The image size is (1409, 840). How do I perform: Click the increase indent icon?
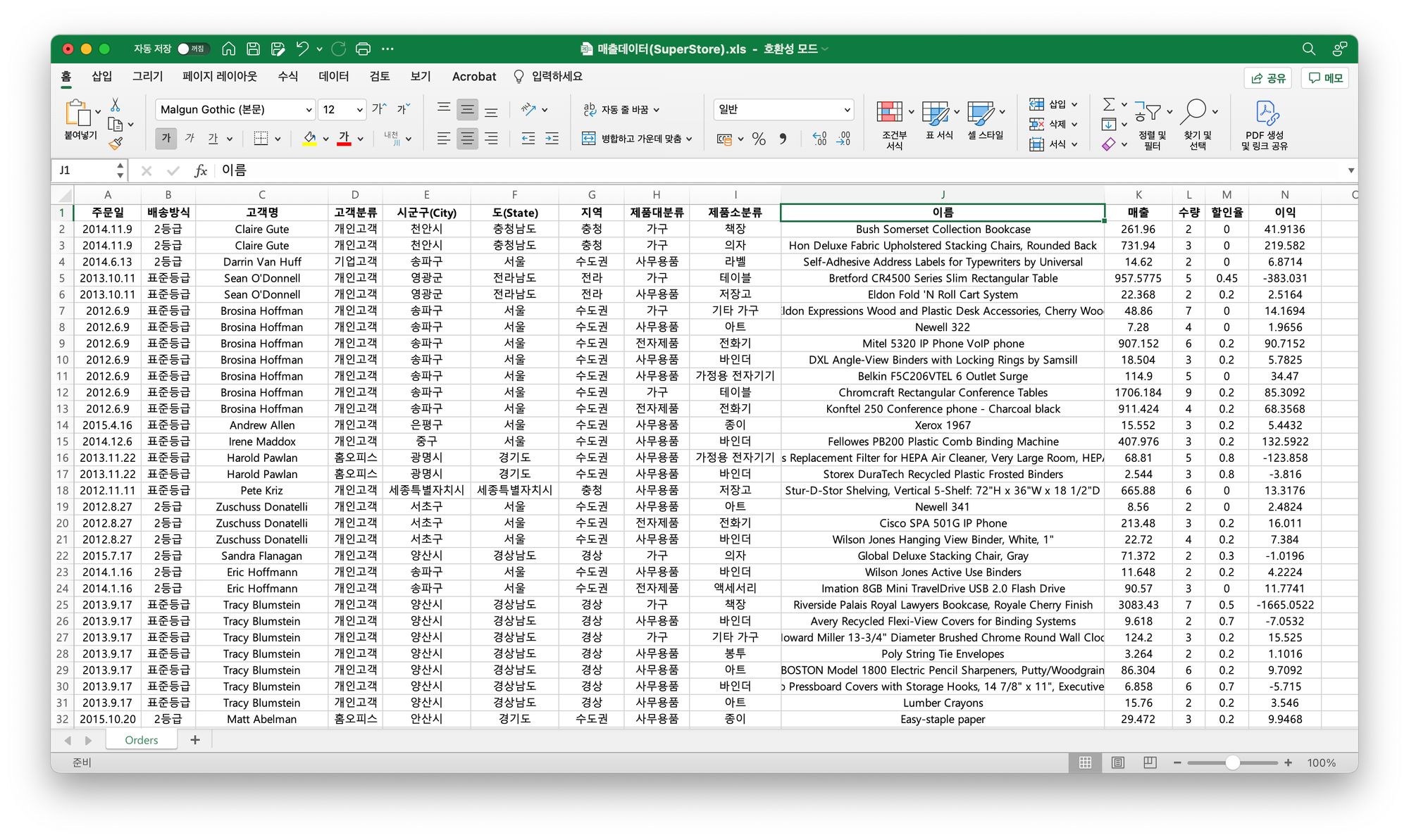coord(552,139)
